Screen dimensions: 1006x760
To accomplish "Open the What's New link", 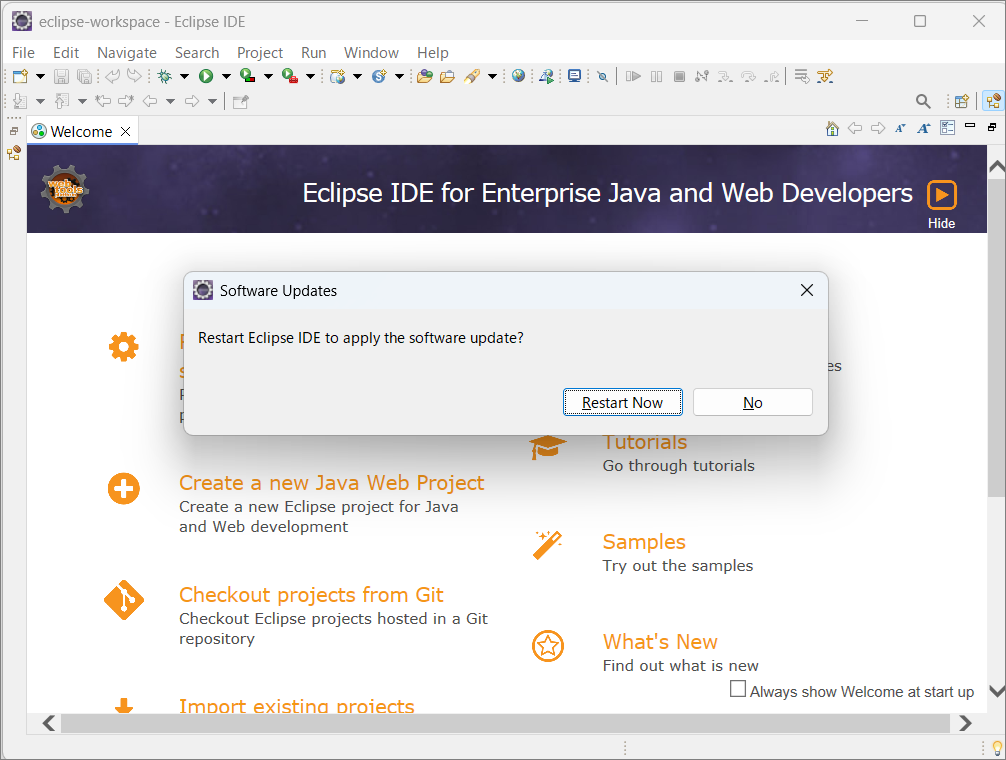I will point(660,642).
